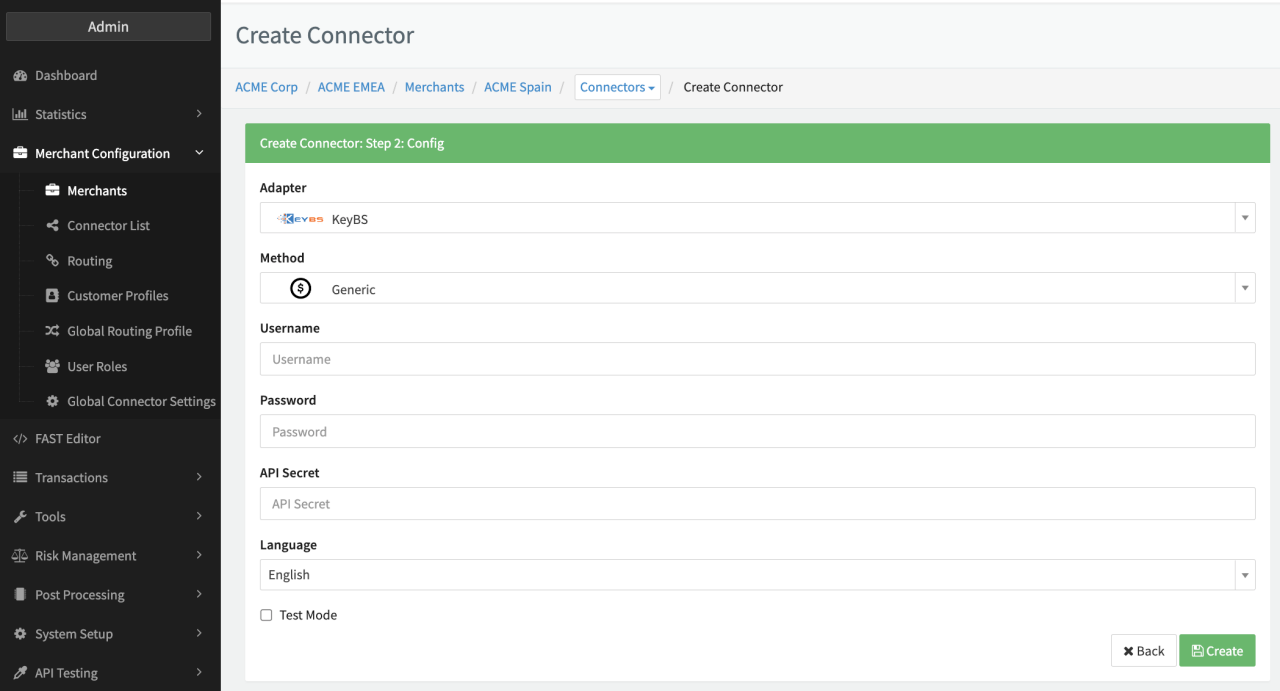Click the Back button
The image size is (1280, 691).
click(1143, 651)
